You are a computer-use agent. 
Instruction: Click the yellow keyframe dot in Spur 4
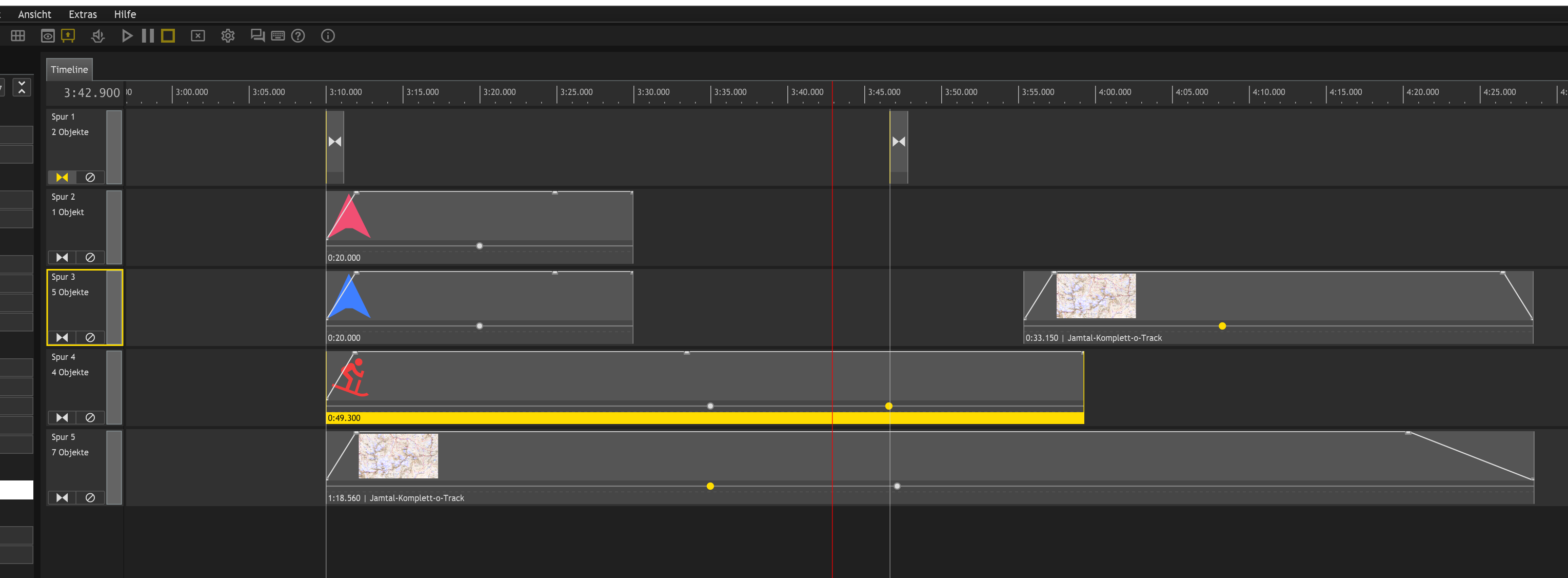coord(889,406)
